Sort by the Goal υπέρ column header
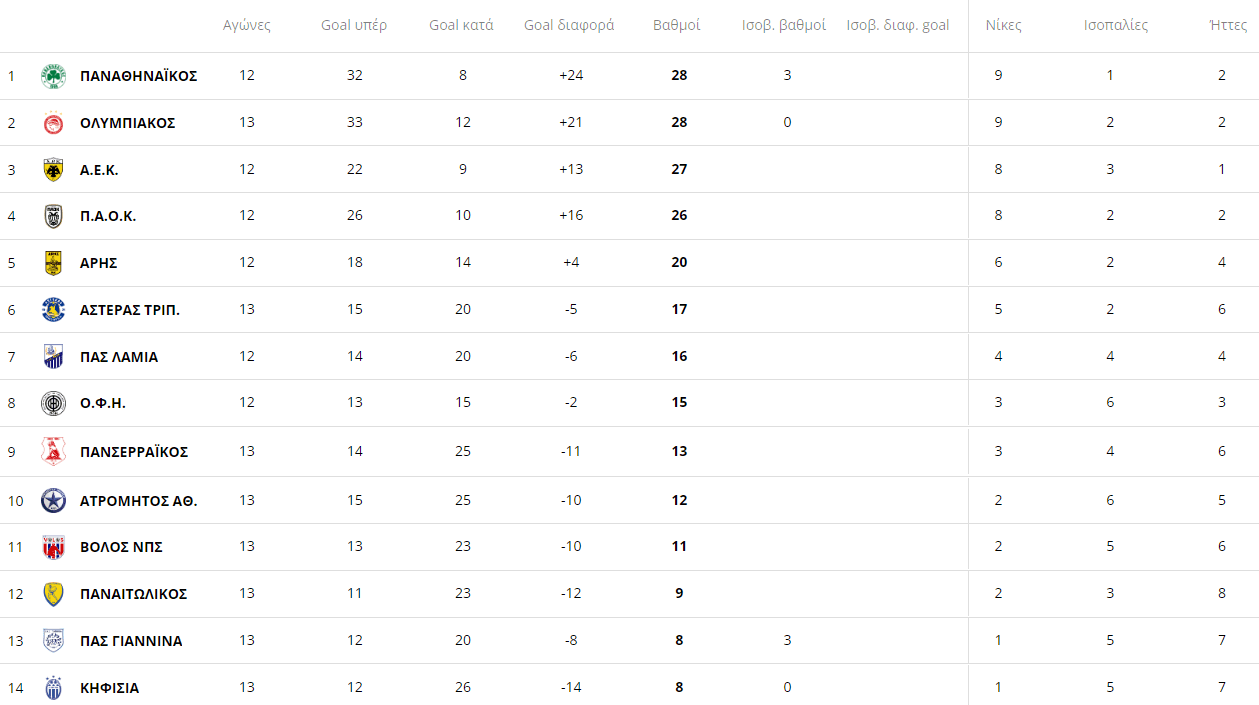 354,25
